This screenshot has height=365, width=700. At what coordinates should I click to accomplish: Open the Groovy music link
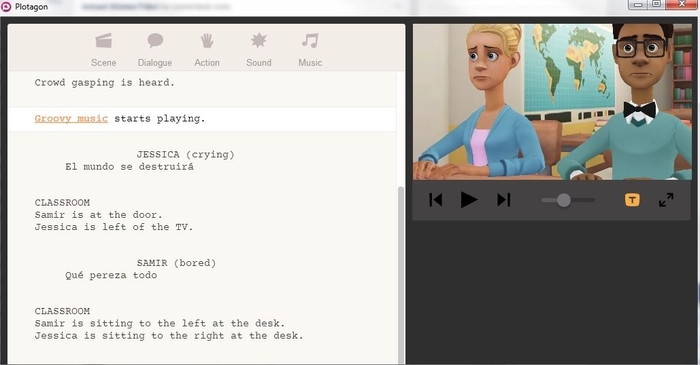tap(71, 119)
